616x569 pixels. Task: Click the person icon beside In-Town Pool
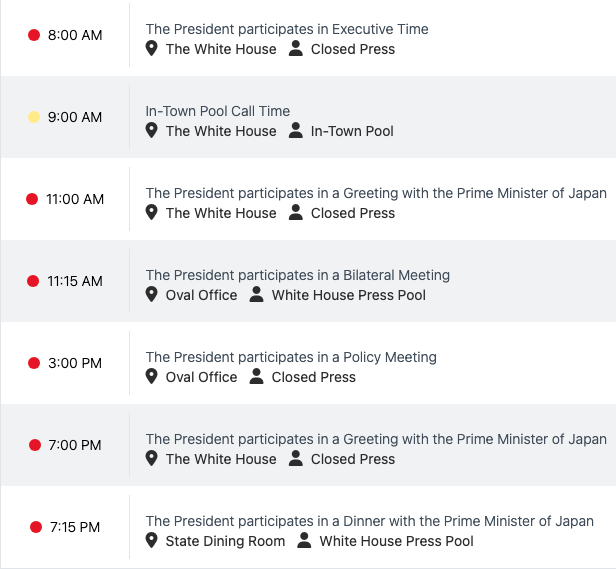click(x=296, y=131)
